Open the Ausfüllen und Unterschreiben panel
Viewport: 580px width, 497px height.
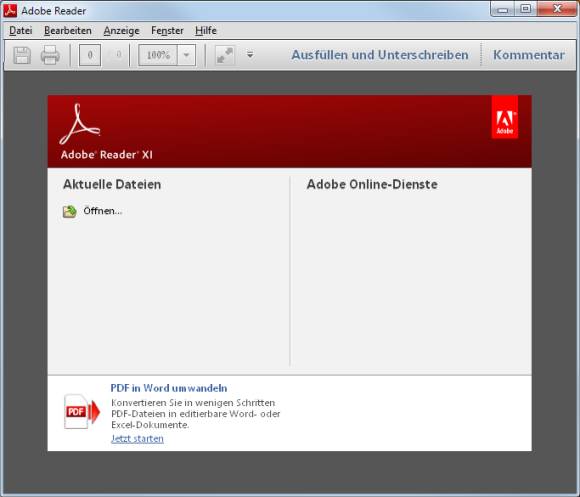(380, 55)
